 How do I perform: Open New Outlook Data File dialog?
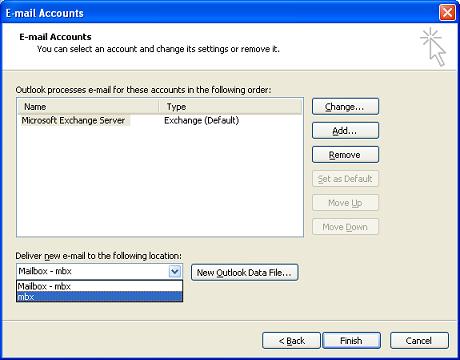coord(245,273)
